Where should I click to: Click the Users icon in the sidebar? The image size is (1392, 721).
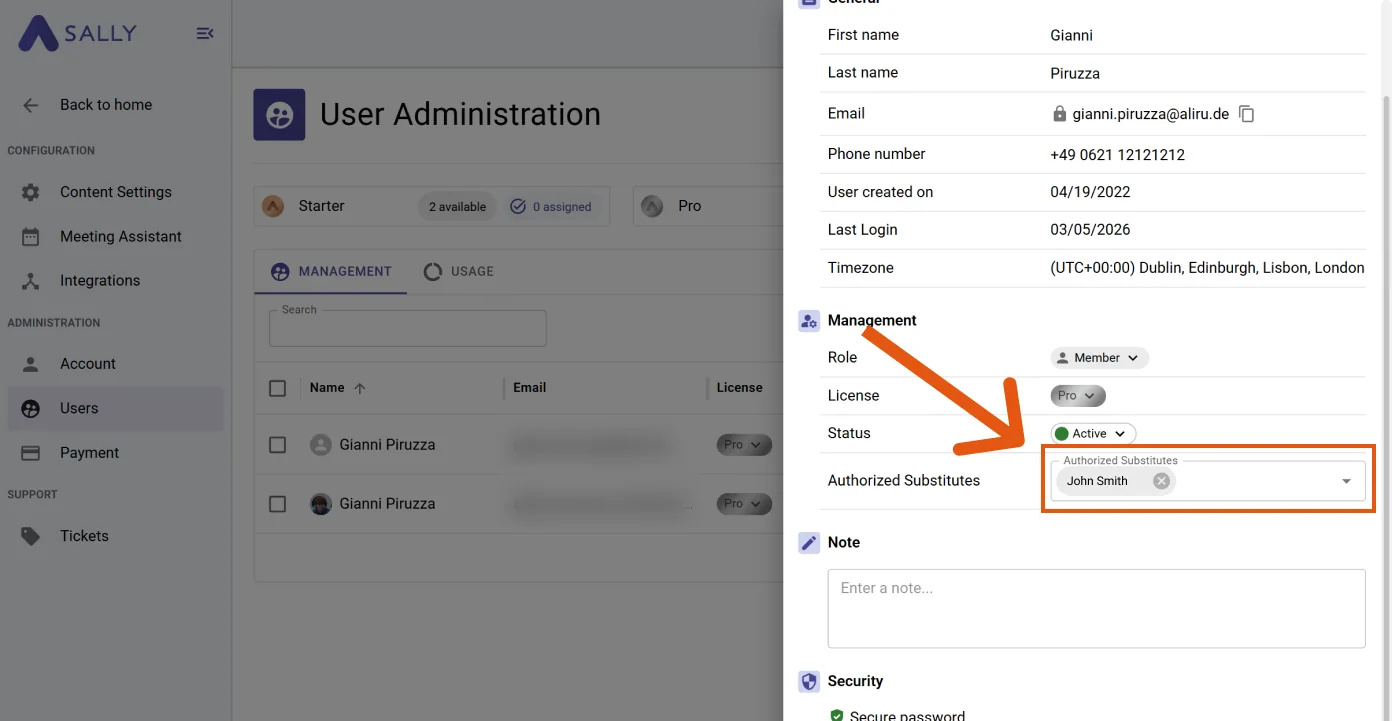coord(31,408)
